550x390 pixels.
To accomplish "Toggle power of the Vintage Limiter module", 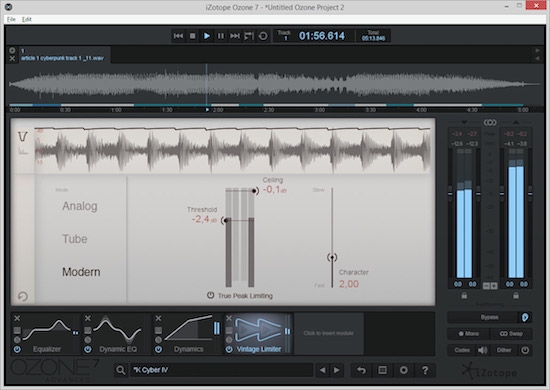I will [229, 349].
